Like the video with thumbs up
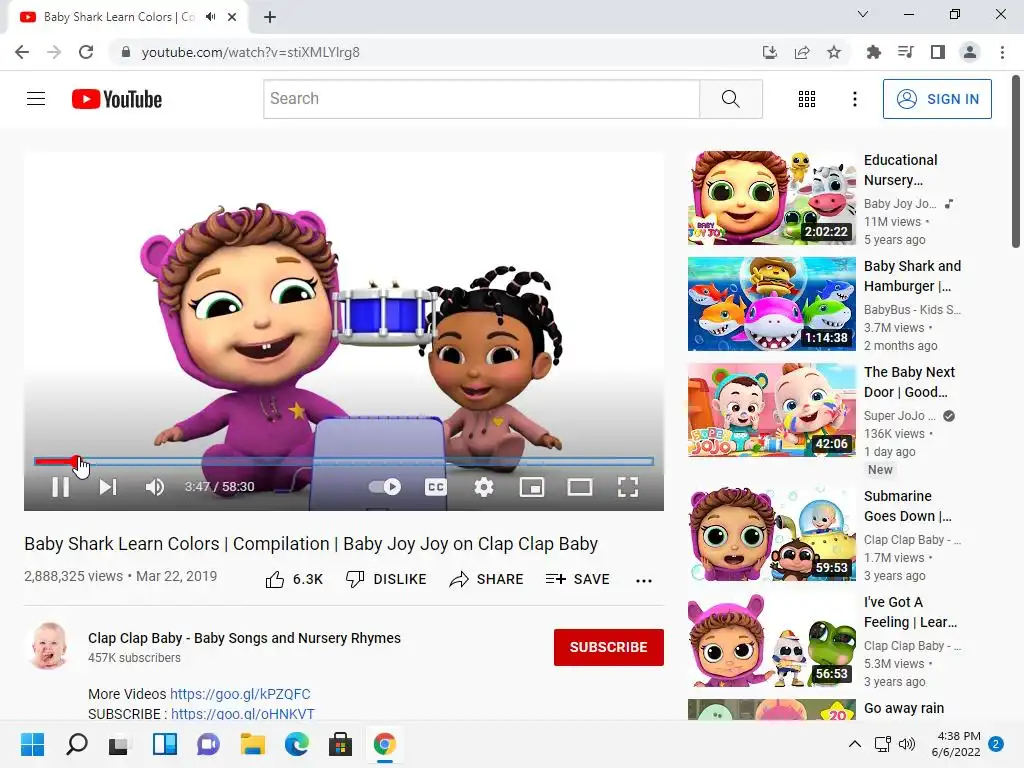The height and width of the screenshot is (768, 1024). [x=294, y=579]
